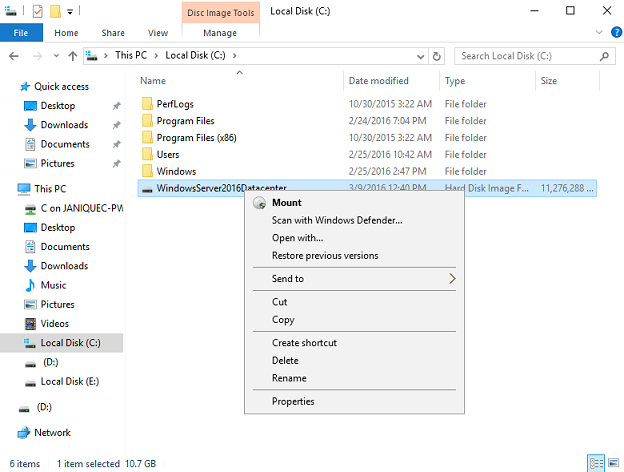This screenshot has height=472, width=624.
Task: Open the address bar history dropdown
Action: (x=420, y=57)
